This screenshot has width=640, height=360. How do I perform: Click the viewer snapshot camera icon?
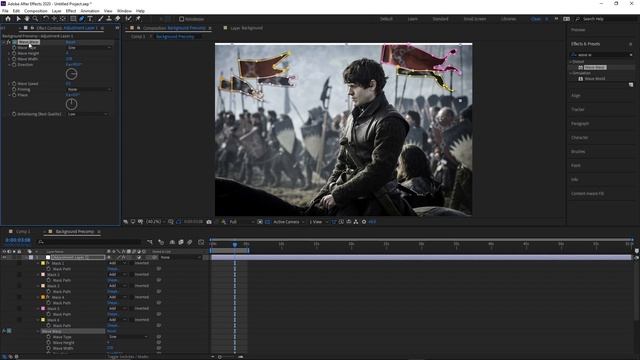pyautogui.click(x=209, y=222)
